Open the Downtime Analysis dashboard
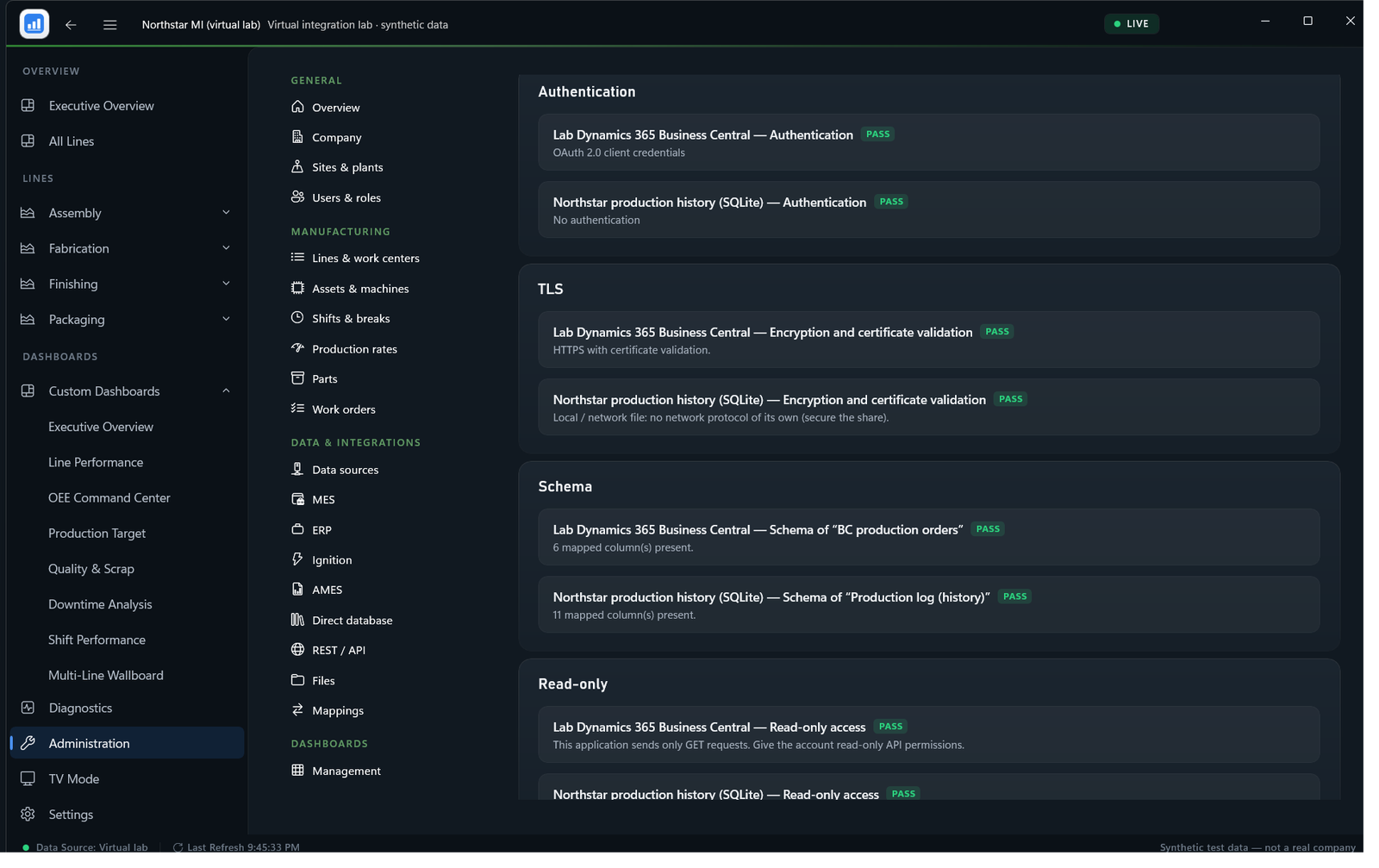1379x868 pixels. (x=100, y=605)
